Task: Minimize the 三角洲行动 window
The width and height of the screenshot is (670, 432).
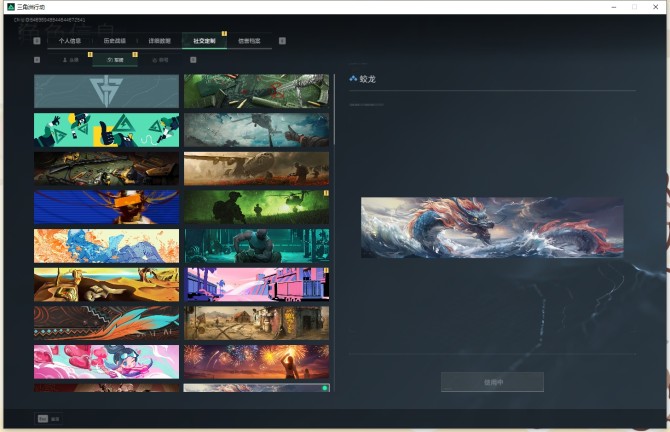Action: pos(614,7)
